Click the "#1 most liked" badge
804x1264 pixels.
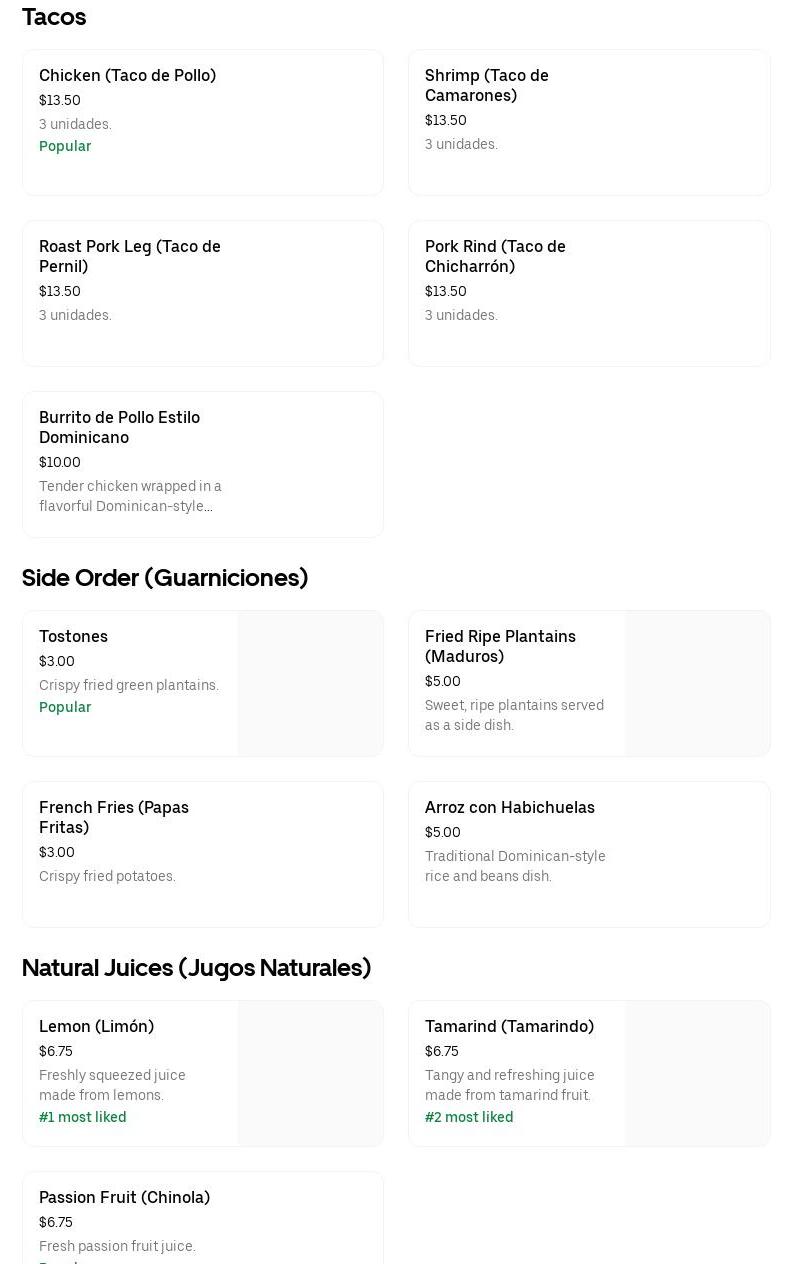click(83, 1118)
